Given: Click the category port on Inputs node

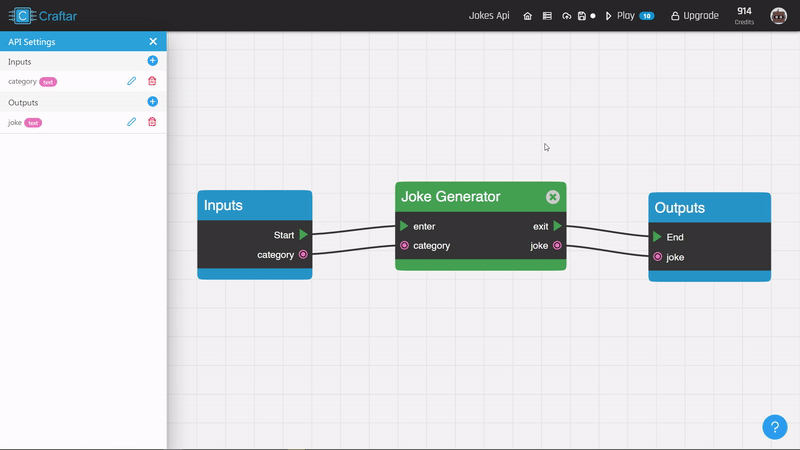Looking at the screenshot, I should 303,255.
